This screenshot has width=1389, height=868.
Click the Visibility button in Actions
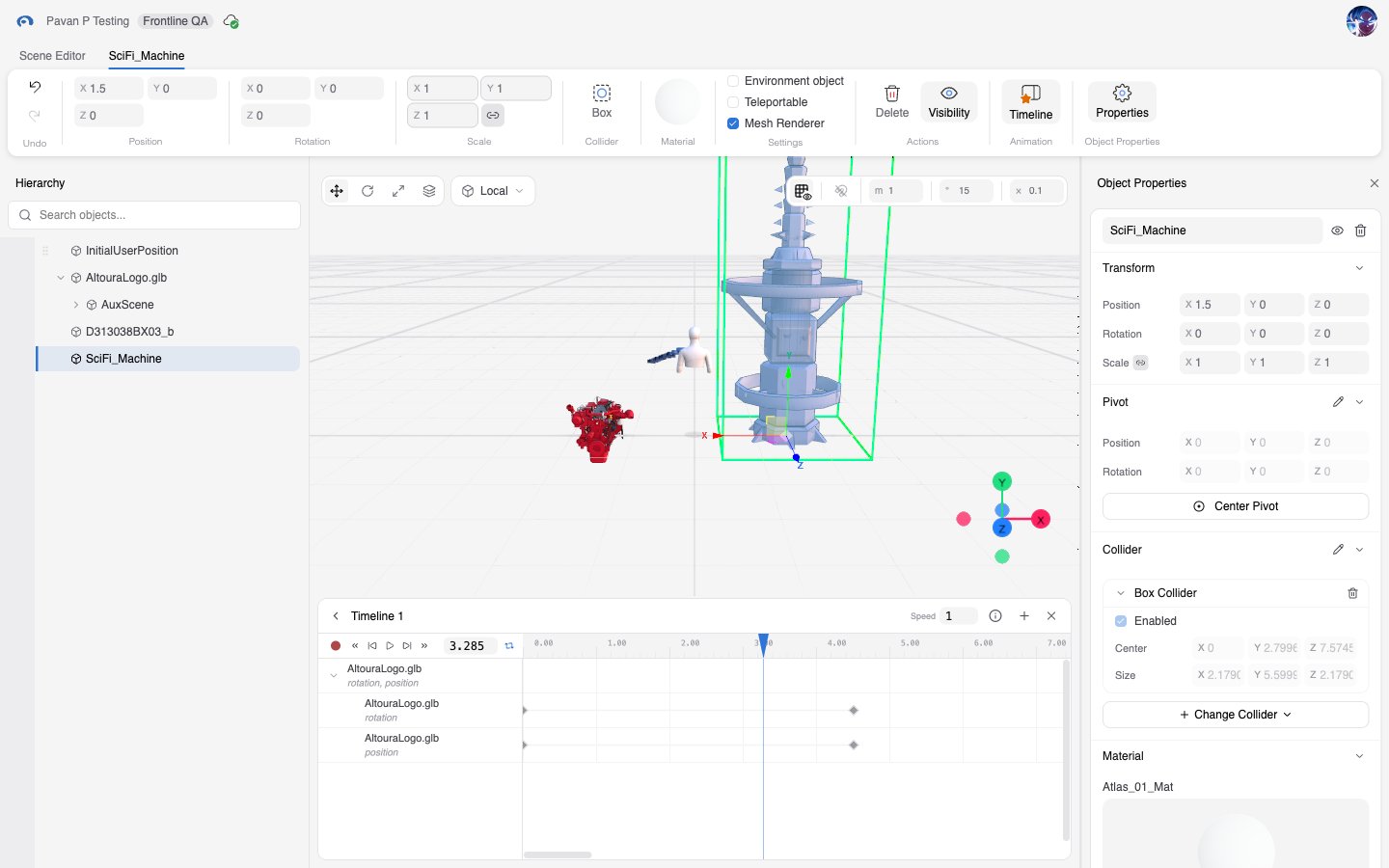(x=949, y=101)
